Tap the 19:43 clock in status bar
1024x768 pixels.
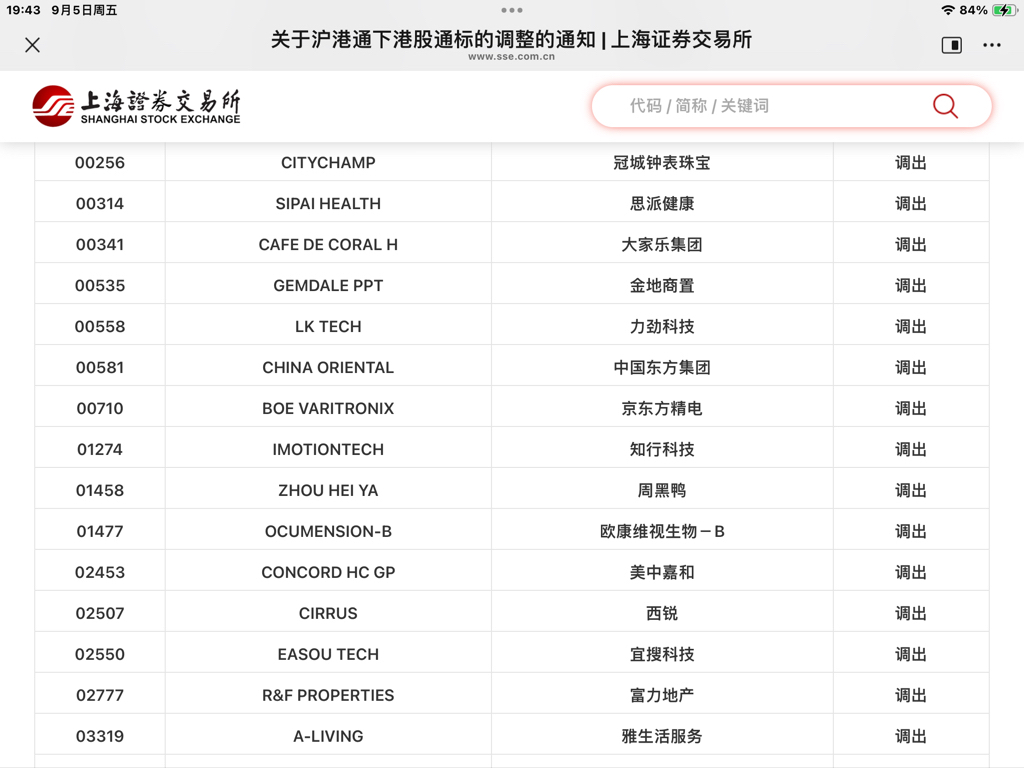24,10
